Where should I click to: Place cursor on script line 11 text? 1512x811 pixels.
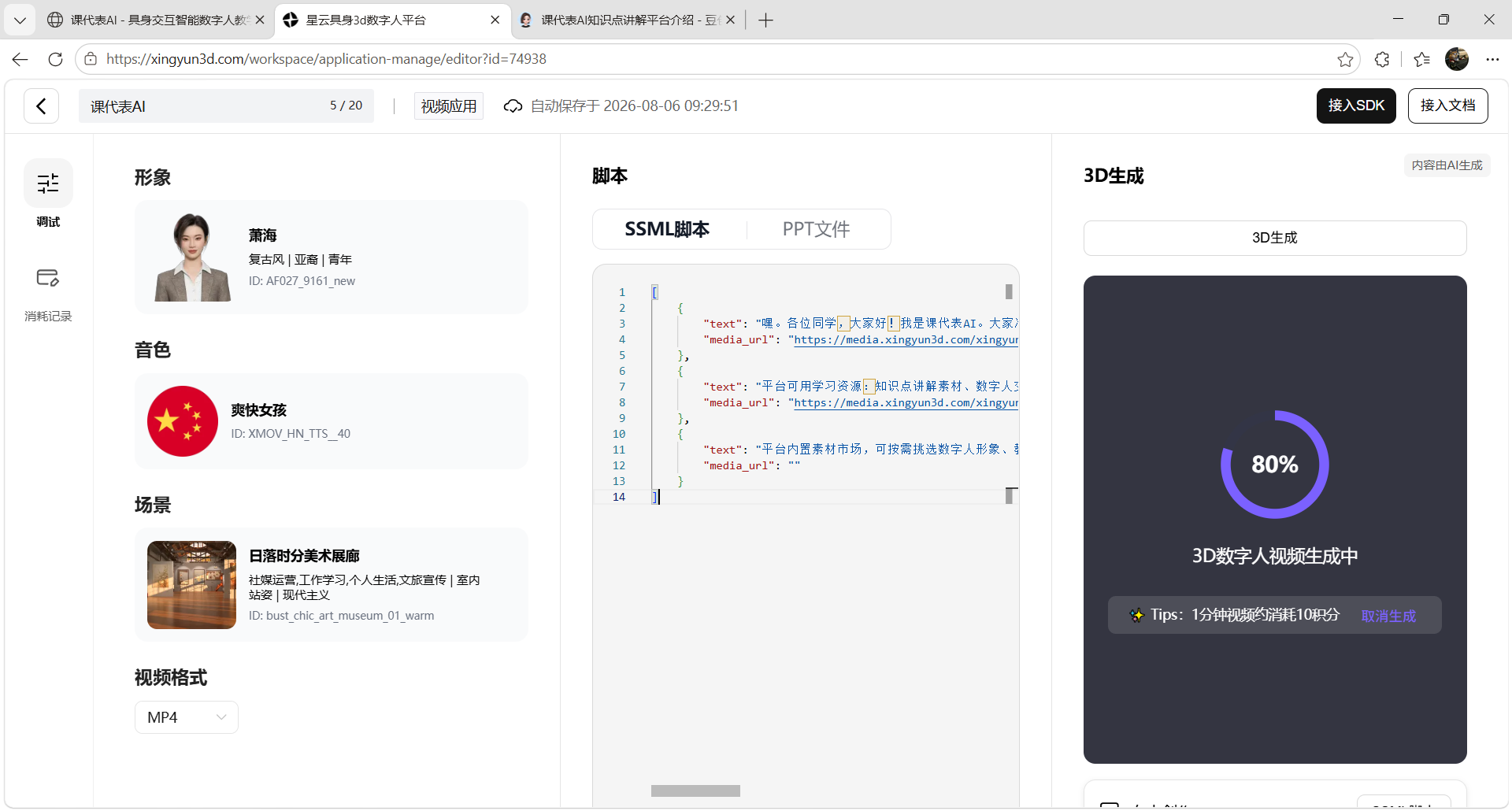[888, 449]
